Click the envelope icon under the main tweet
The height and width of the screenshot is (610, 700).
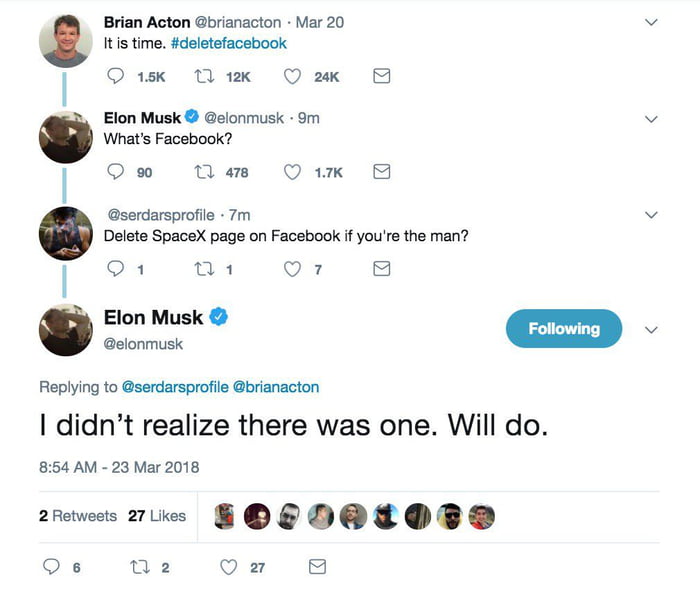point(317,567)
